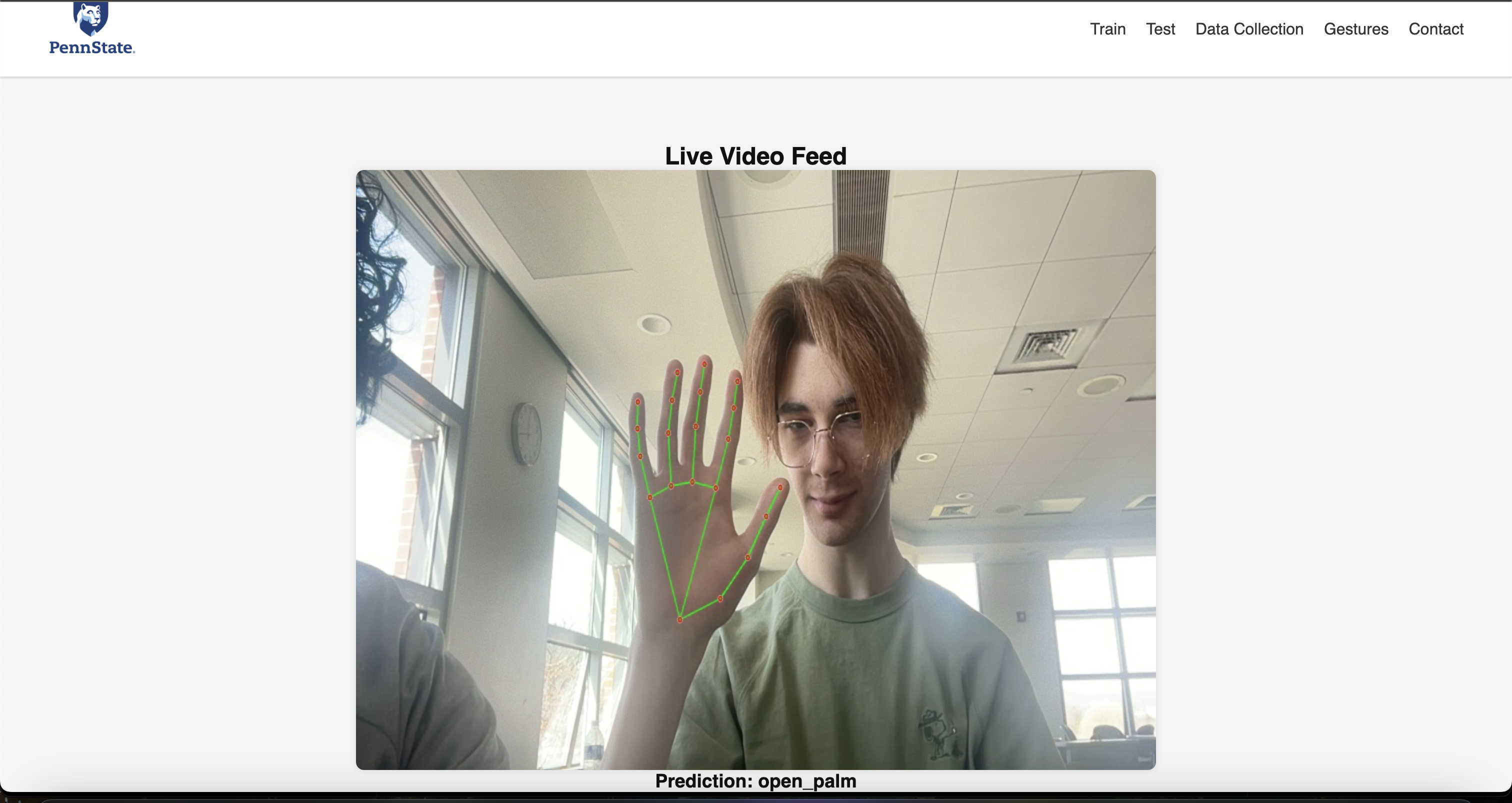Open the Gestures page
The image size is (1512, 803).
coord(1356,29)
